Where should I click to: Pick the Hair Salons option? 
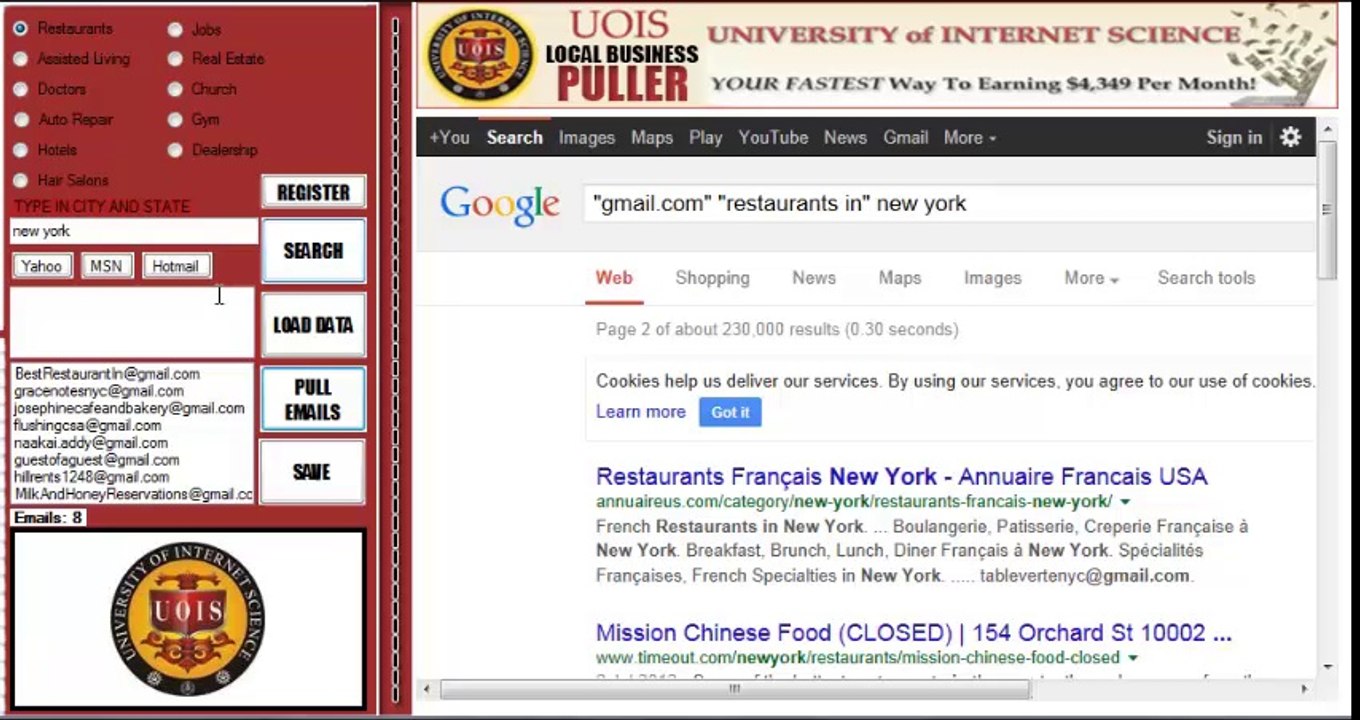pyautogui.click(x=20, y=181)
